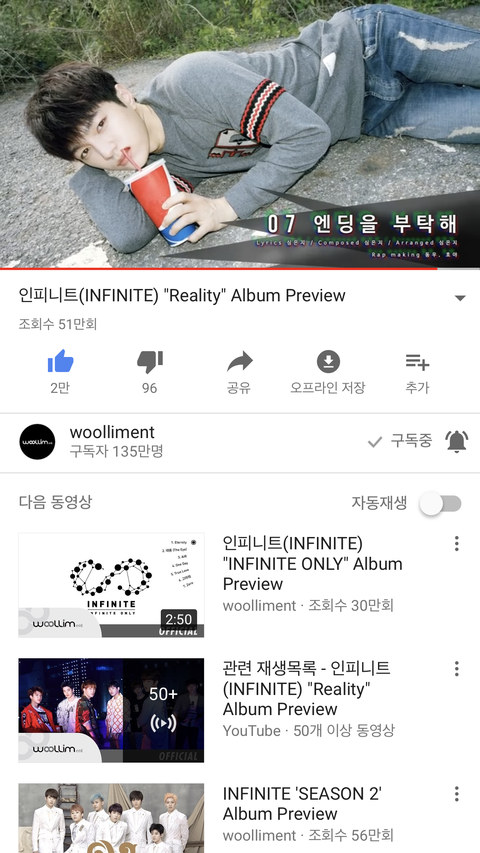The image size is (480, 853).
Task: Toggle the 자동재생 autoplay switch
Action: [440, 504]
